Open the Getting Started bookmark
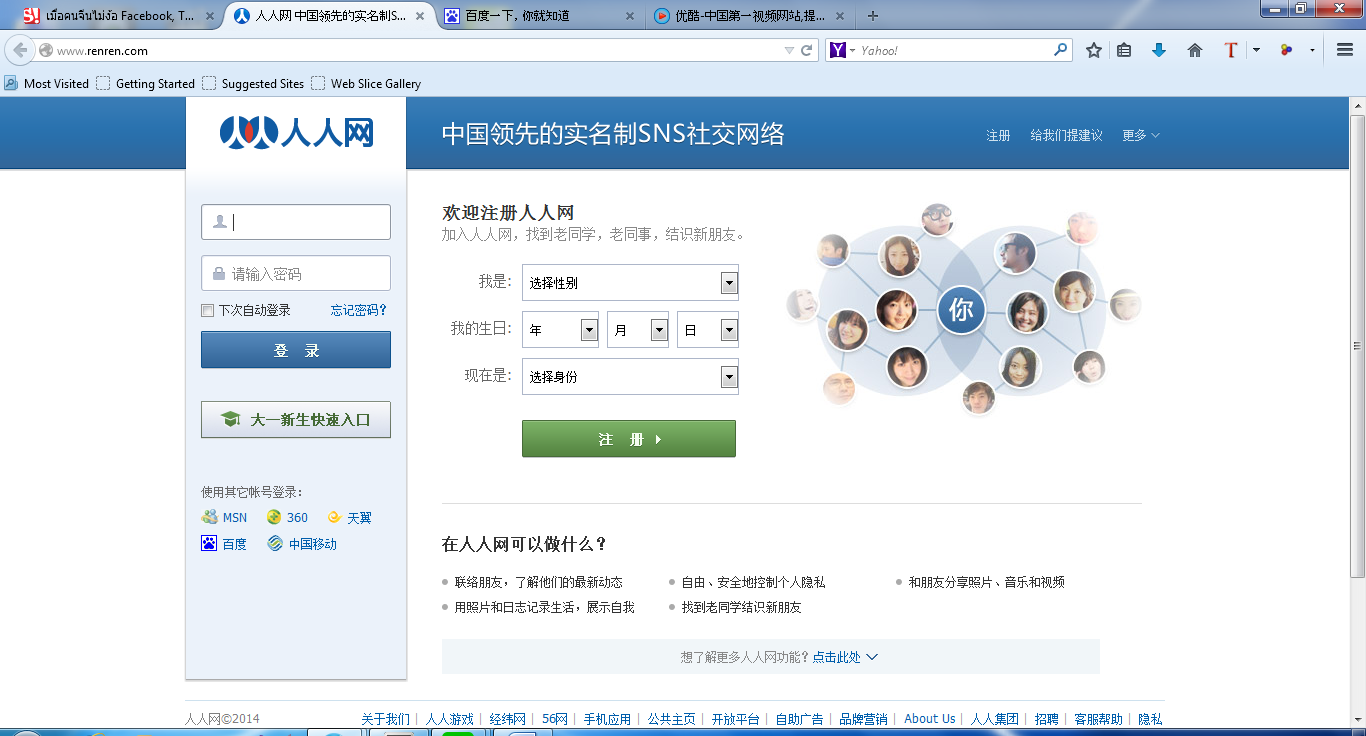 [146, 84]
